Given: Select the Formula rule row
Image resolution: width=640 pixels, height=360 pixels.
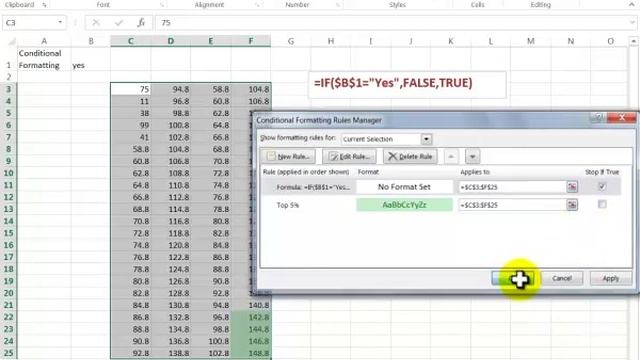Looking at the screenshot, I should 441,187.
